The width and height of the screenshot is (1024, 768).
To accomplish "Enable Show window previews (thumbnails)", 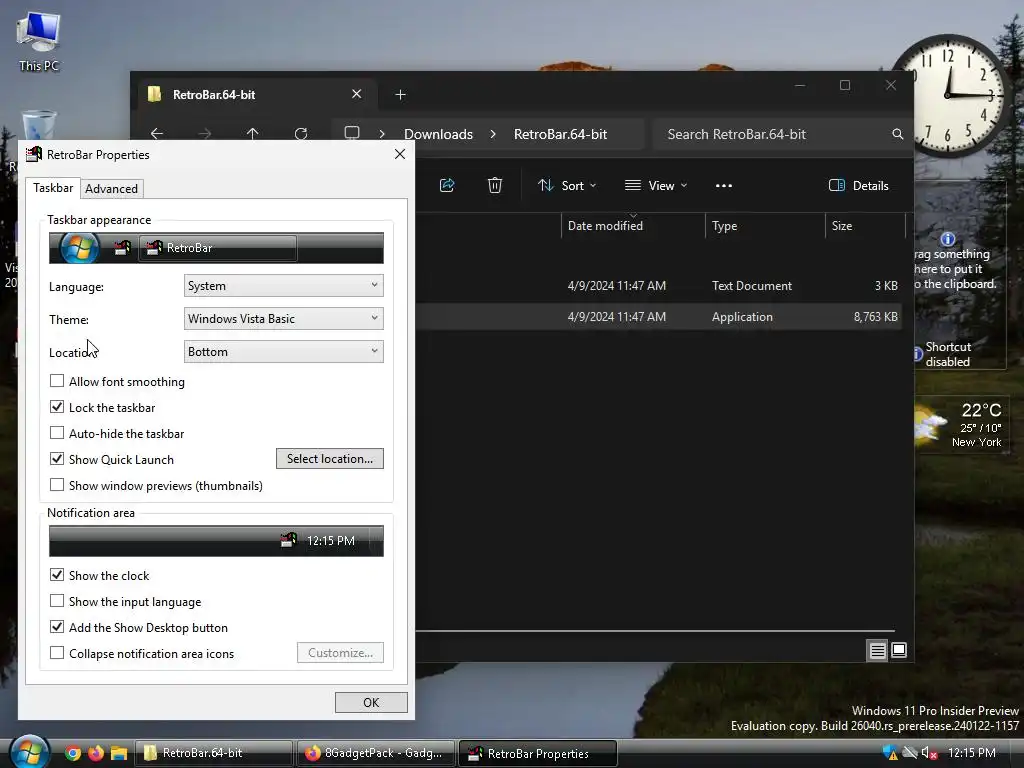I will [x=57, y=485].
